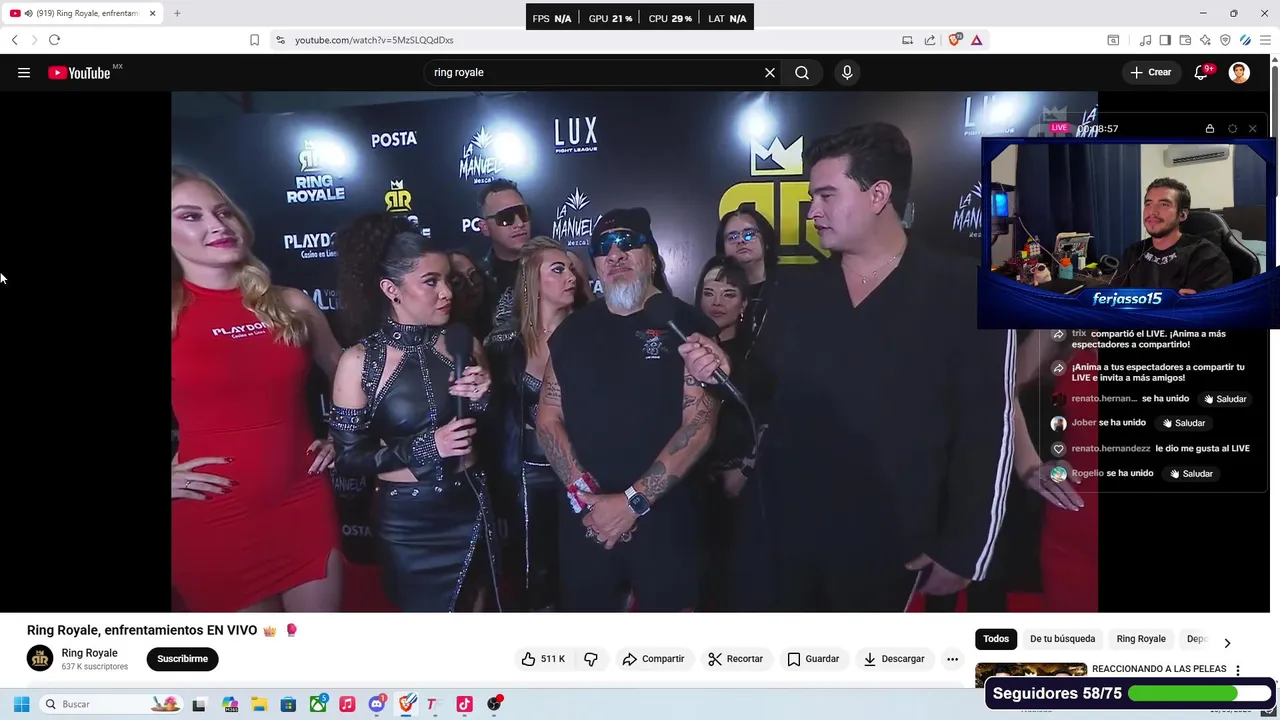Click the Compartir share button
Screen dimensions: 1280x720
(x=653, y=659)
